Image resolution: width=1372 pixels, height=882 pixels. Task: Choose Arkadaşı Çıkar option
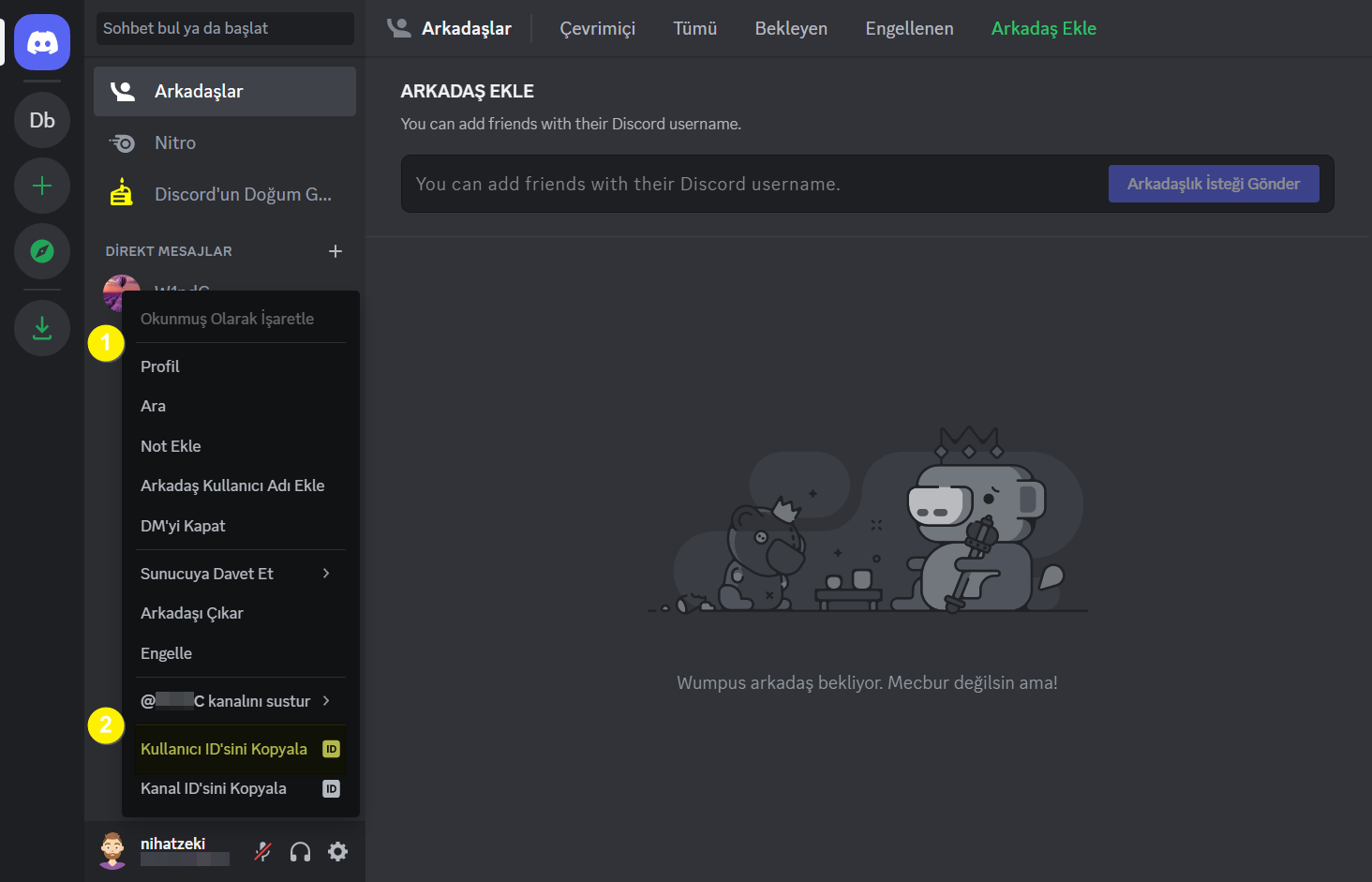241,613
